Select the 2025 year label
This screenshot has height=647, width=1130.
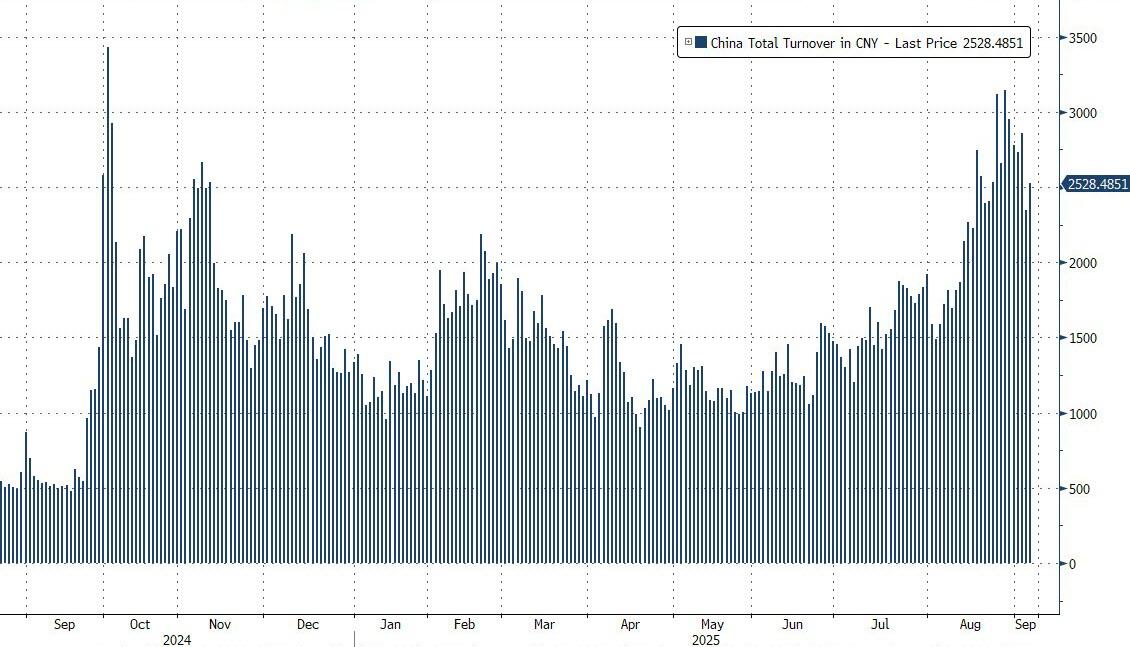pos(703,639)
